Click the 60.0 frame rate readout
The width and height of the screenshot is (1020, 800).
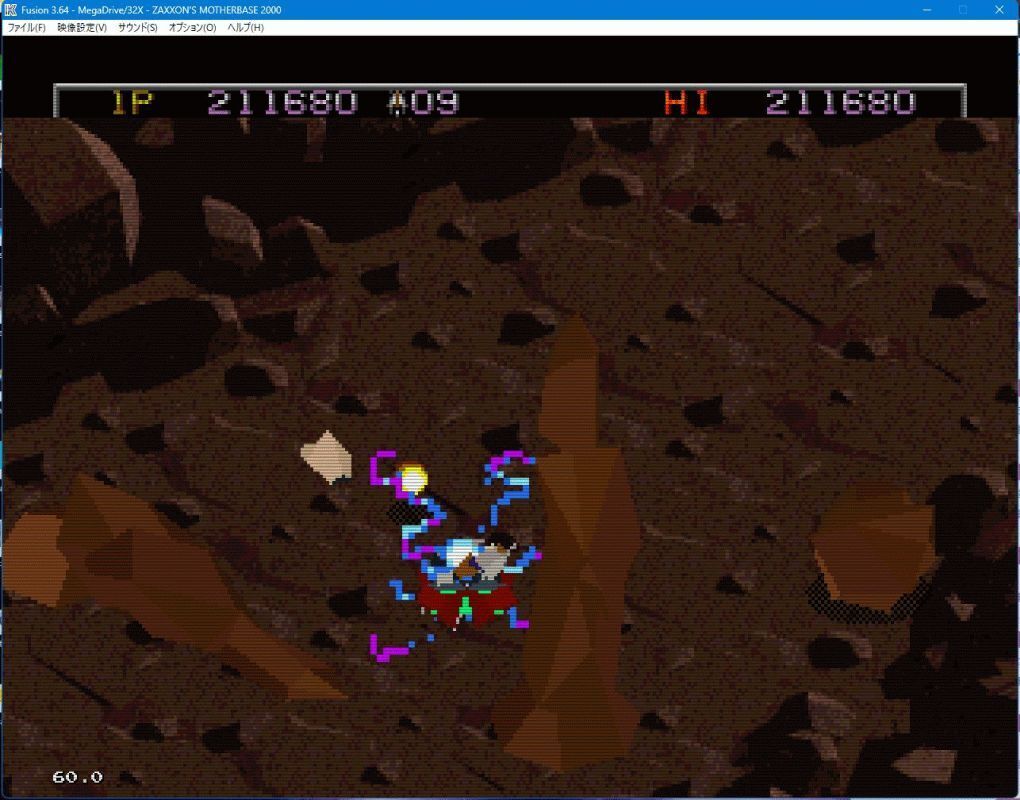click(77, 777)
